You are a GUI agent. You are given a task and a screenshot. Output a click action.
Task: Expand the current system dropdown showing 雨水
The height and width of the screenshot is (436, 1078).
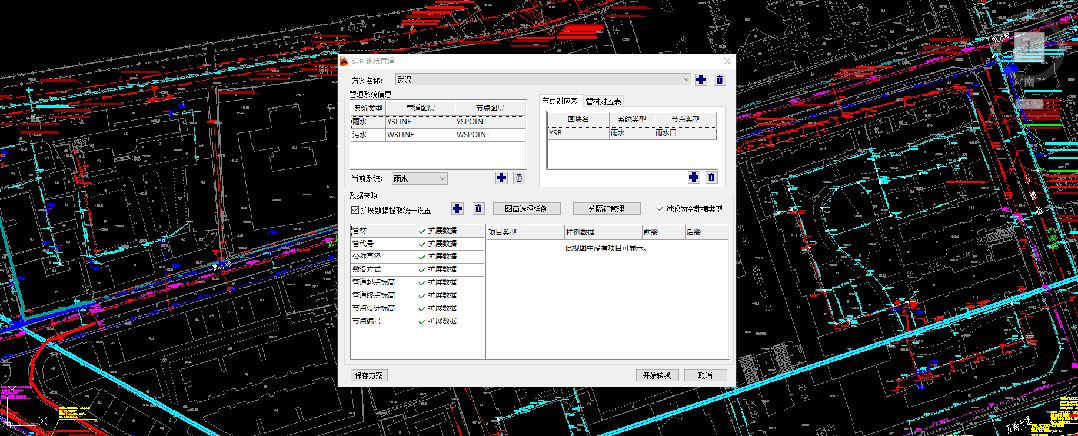[418, 178]
